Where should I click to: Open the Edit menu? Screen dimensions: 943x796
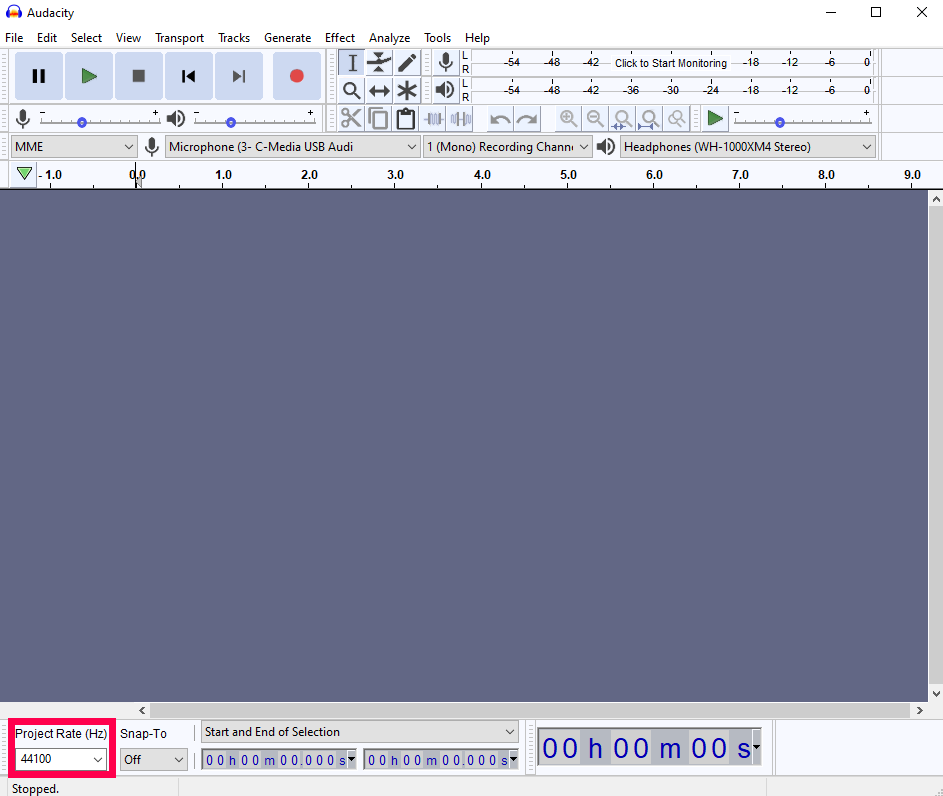47,38
